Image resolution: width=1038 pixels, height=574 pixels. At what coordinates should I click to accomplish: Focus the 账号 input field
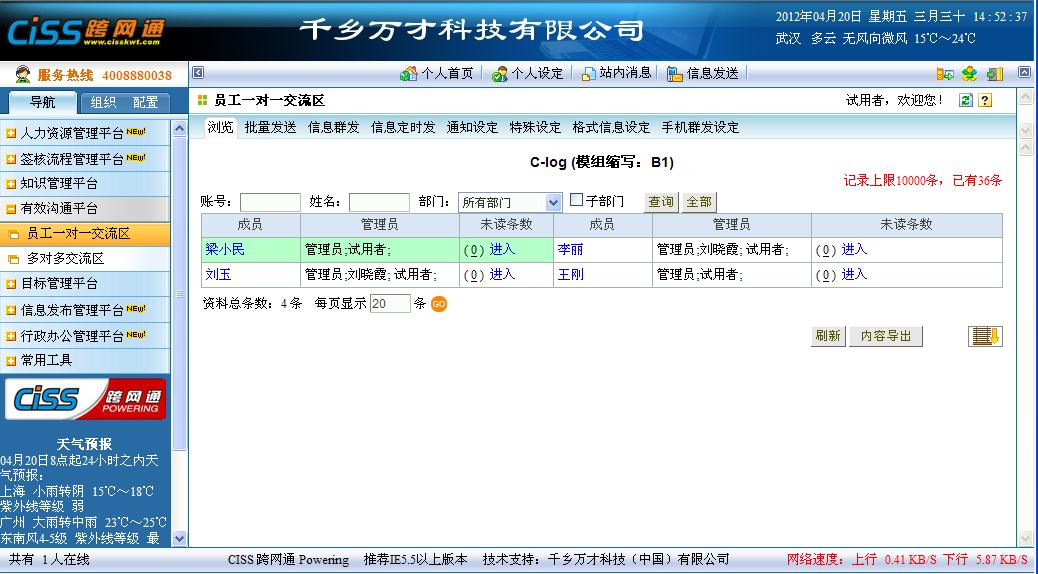270,202
